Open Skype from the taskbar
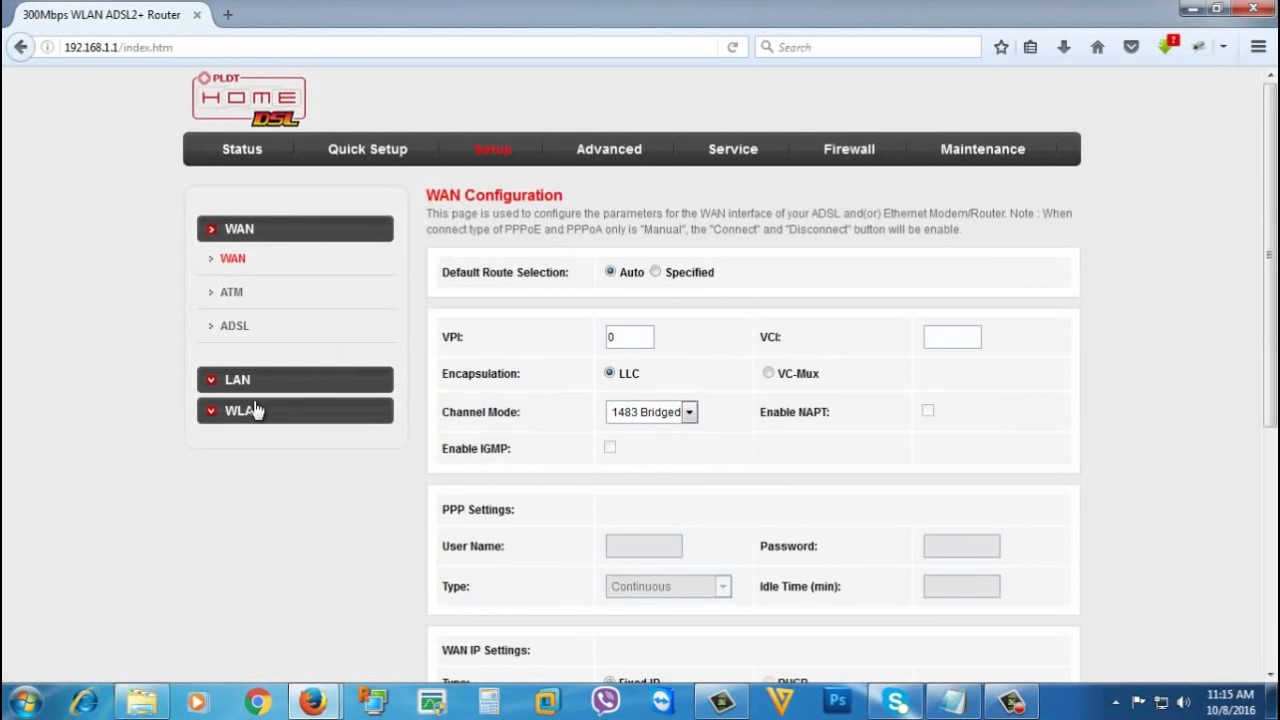The height and width of the screenshot is (720, 1280). pos(895,702)
